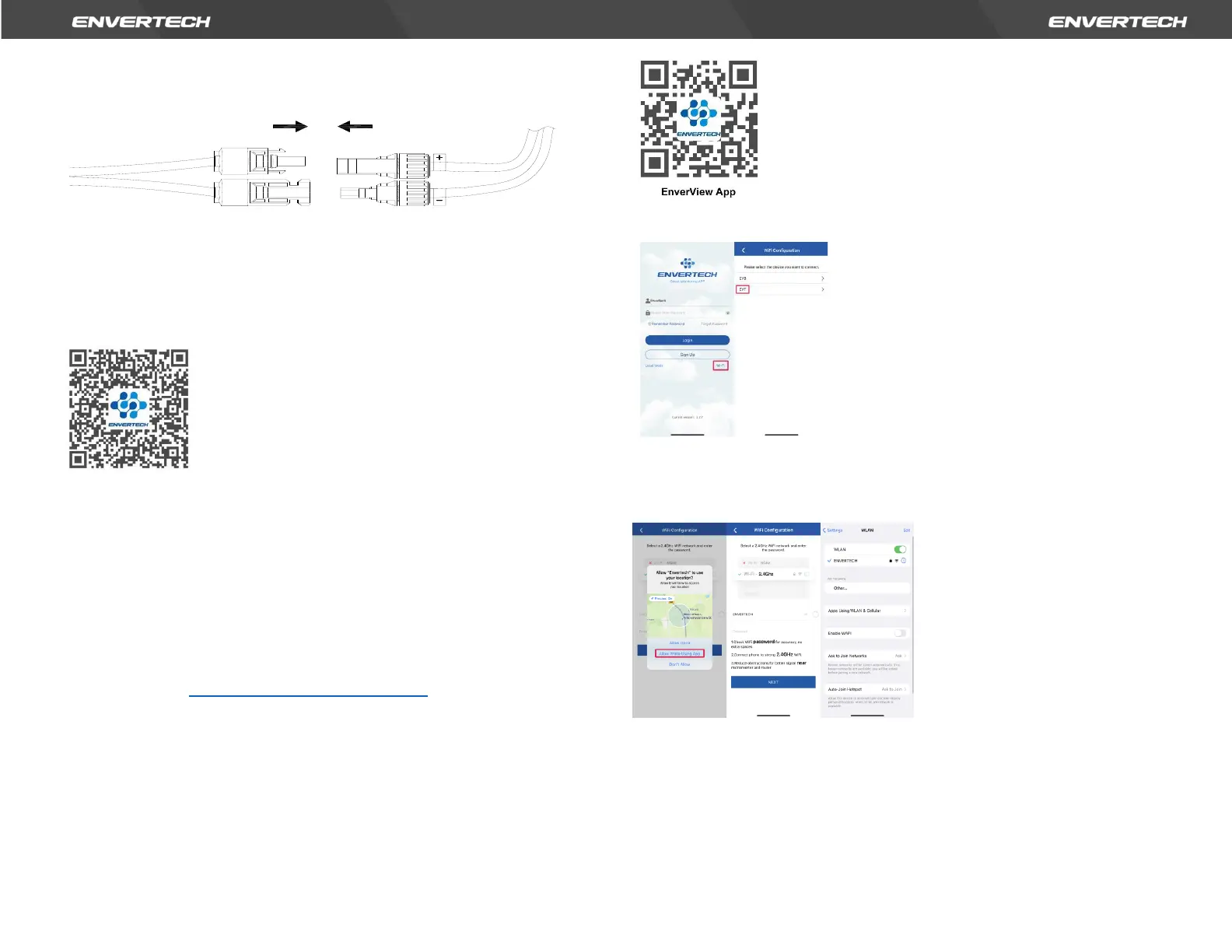Viewport: 1232px width, 952px height.
Task: Click the password lock icon on the login screen
Action: (648, 313)
